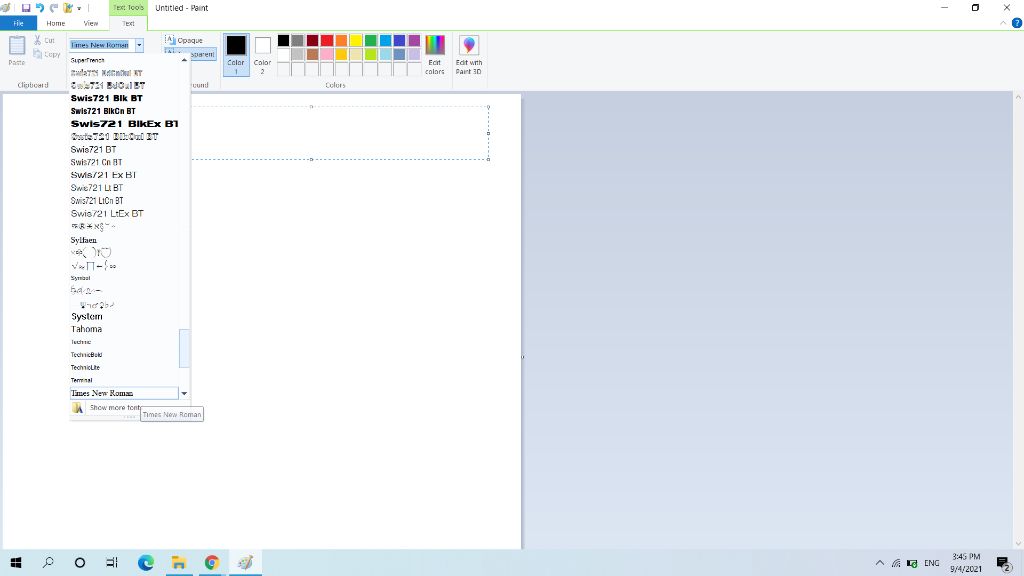Pick the green color swatch

pyautogui.click(x=370, y=40)
